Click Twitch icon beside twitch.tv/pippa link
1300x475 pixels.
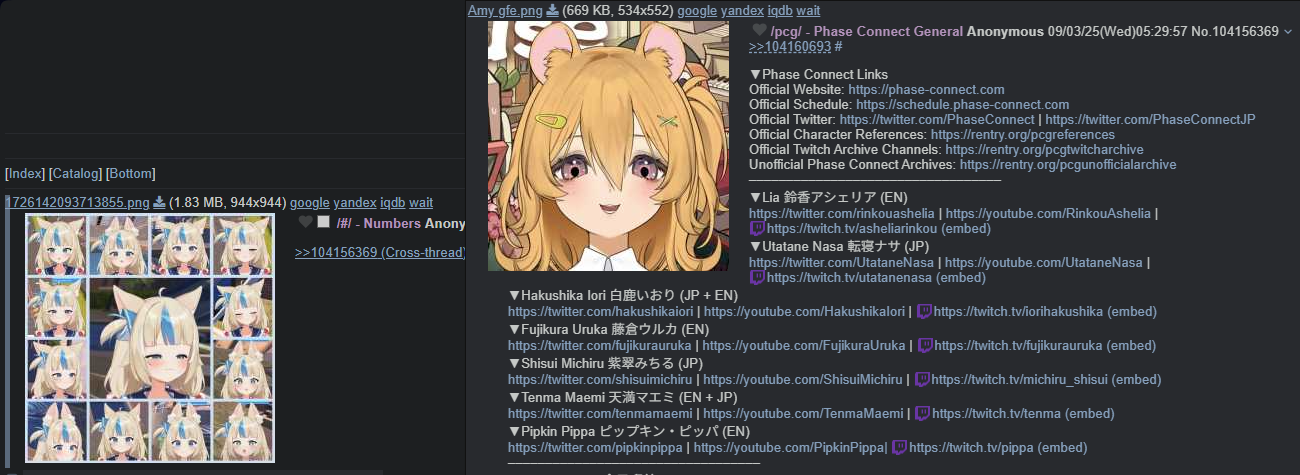coord(899,447)
